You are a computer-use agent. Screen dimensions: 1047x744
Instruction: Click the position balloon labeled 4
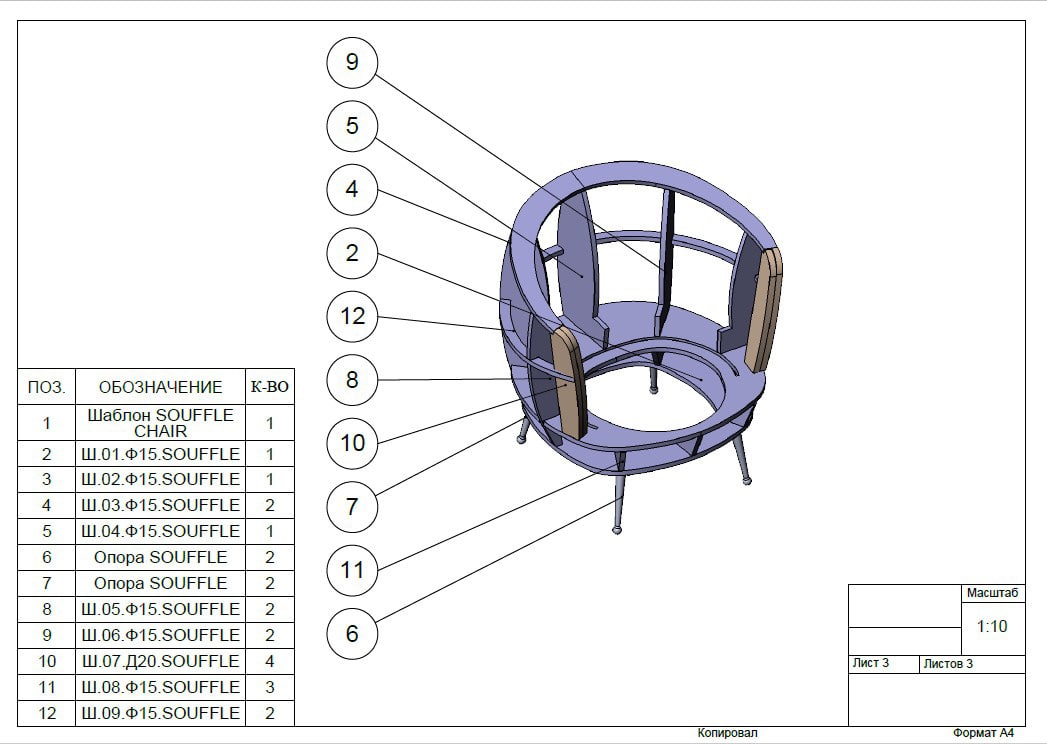(352, 189)
